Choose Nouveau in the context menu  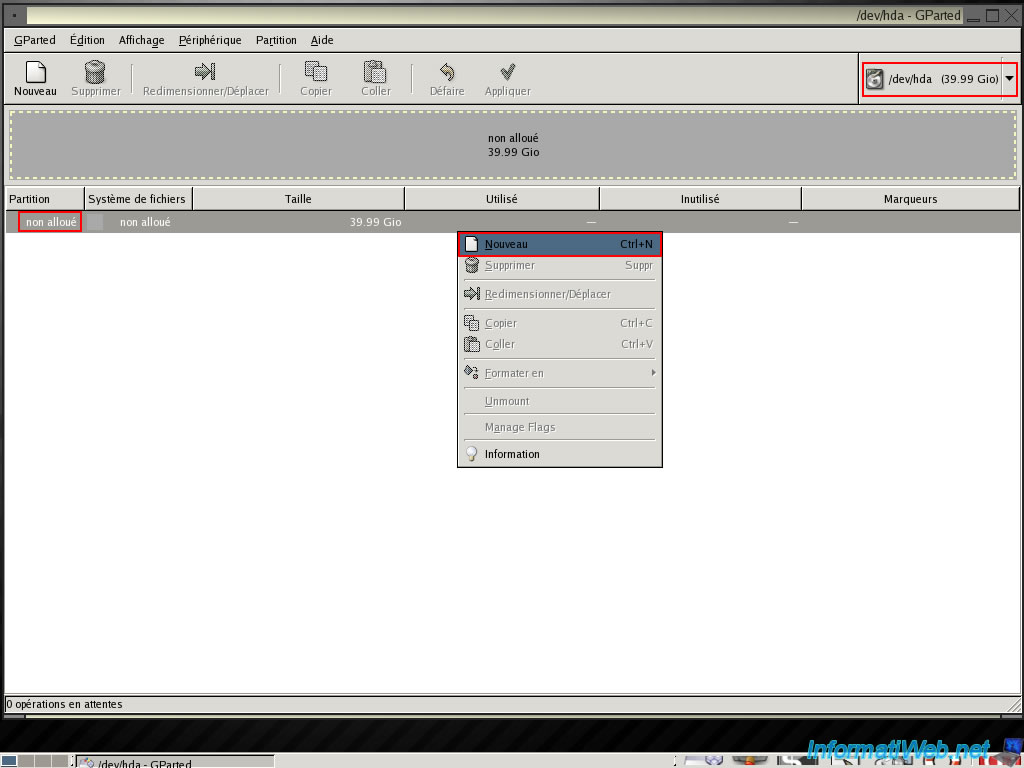pyautogui.click(x=560, y=244)
